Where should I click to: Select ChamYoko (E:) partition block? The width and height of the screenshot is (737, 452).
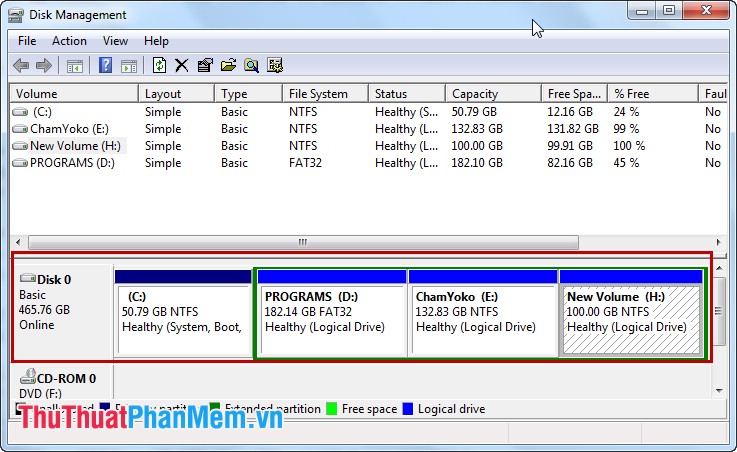[x=483, y=313]
